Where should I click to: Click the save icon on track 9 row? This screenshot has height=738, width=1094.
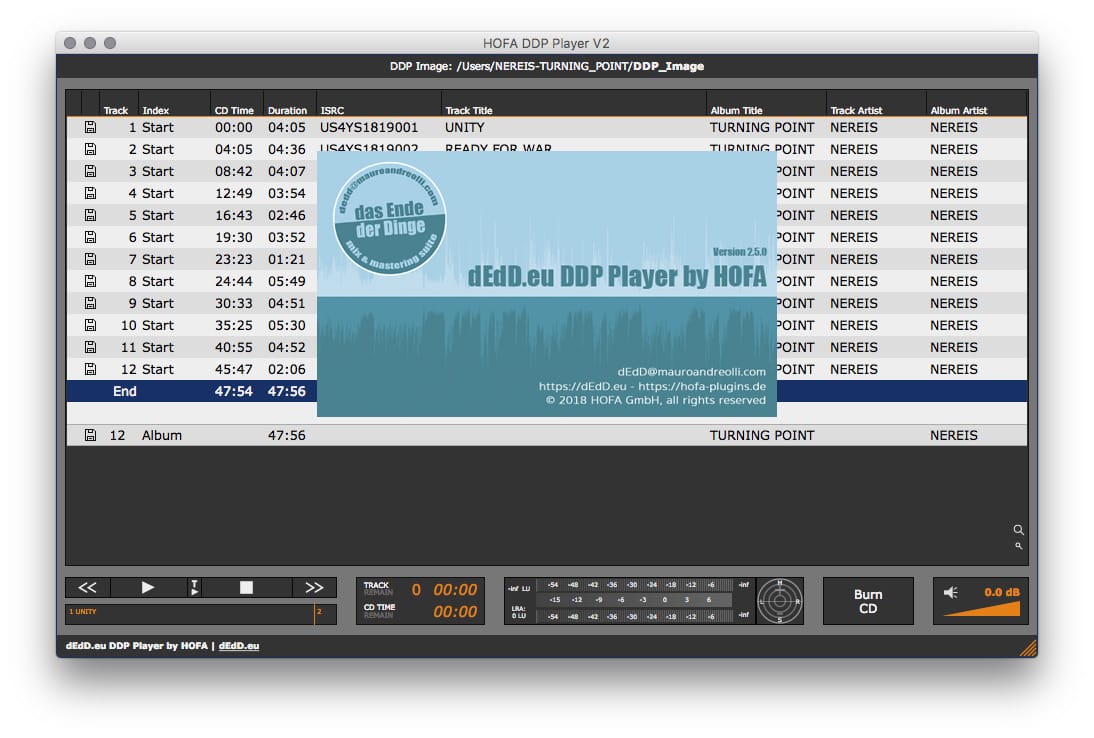[90, 303]
